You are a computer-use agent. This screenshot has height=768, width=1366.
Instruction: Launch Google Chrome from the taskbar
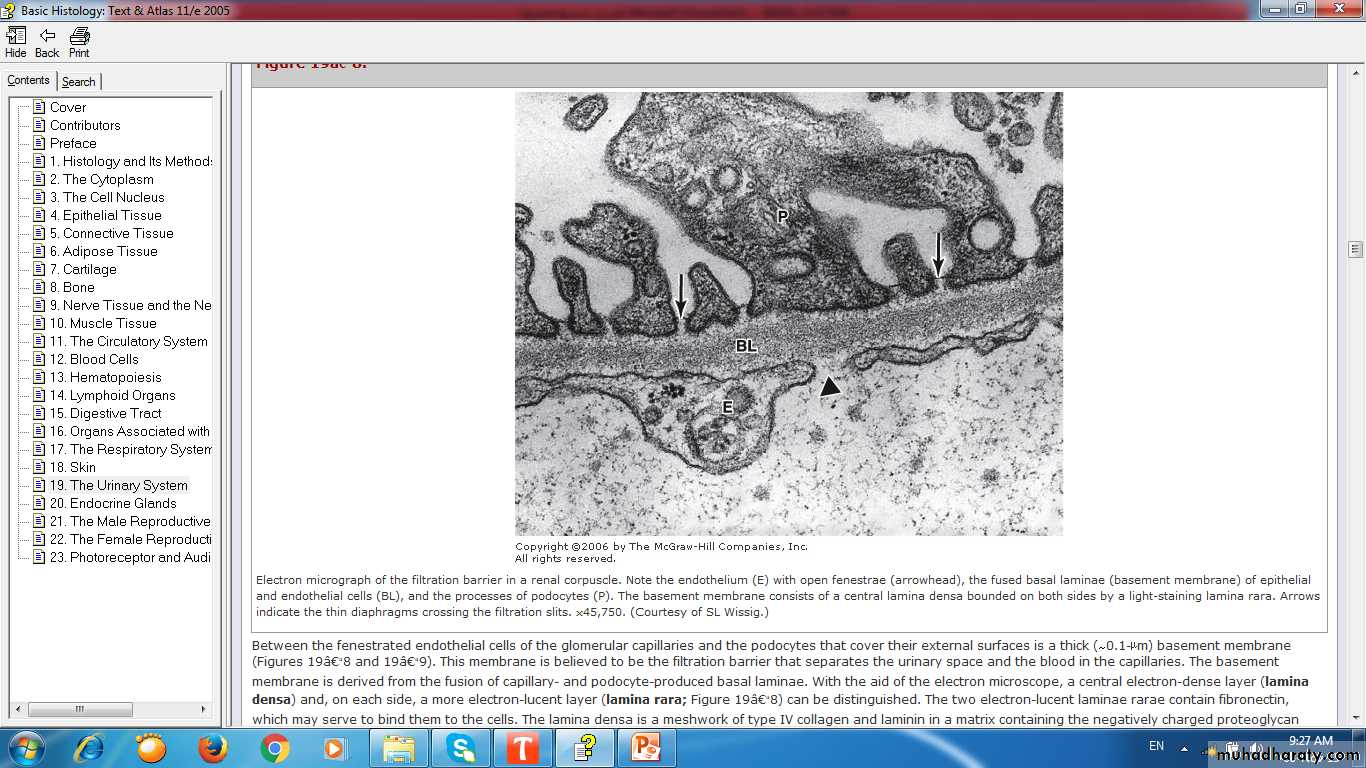coord(274,747)
